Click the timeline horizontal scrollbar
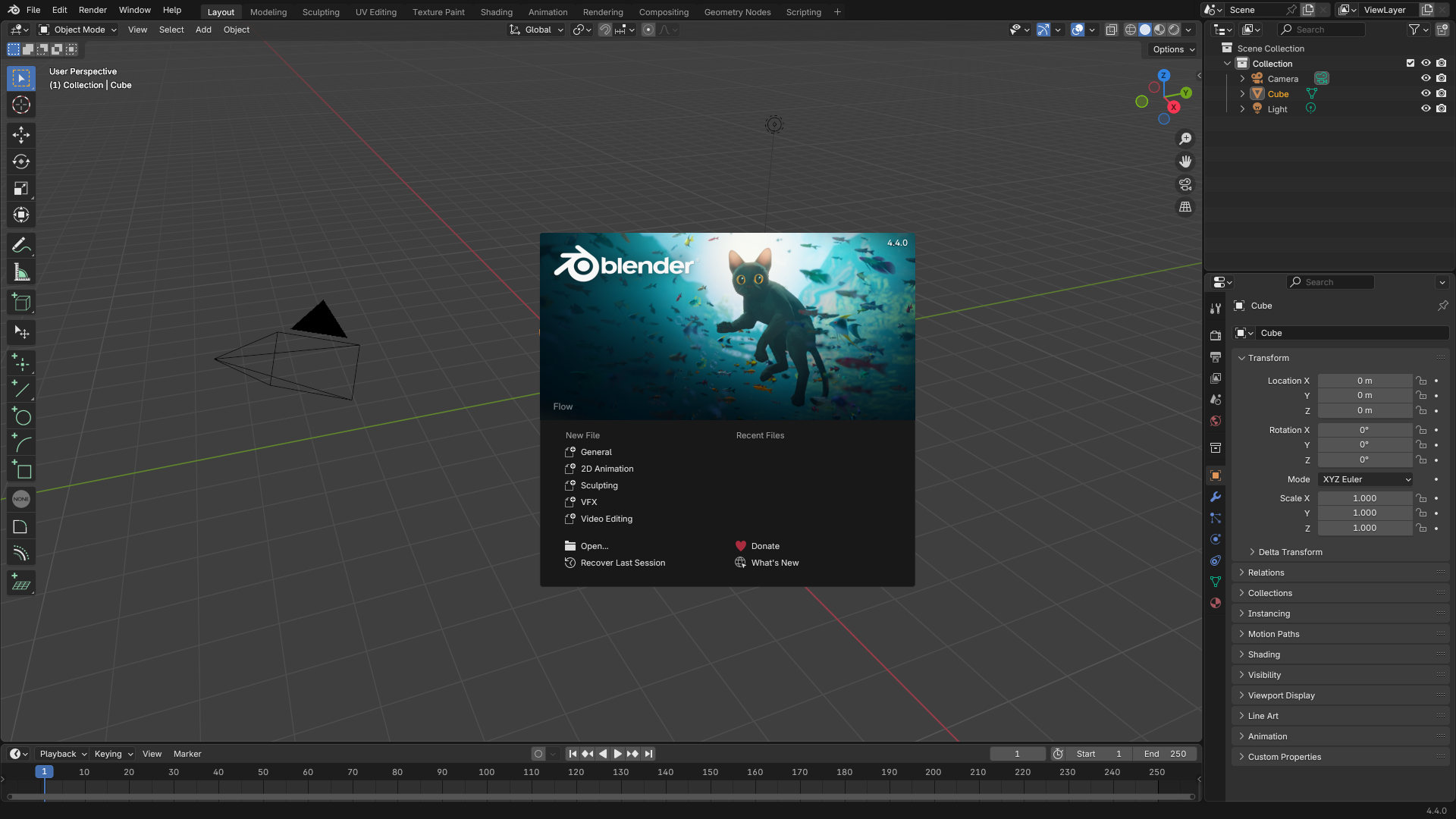Viewport: 1456px width, 819px height. 601,797
